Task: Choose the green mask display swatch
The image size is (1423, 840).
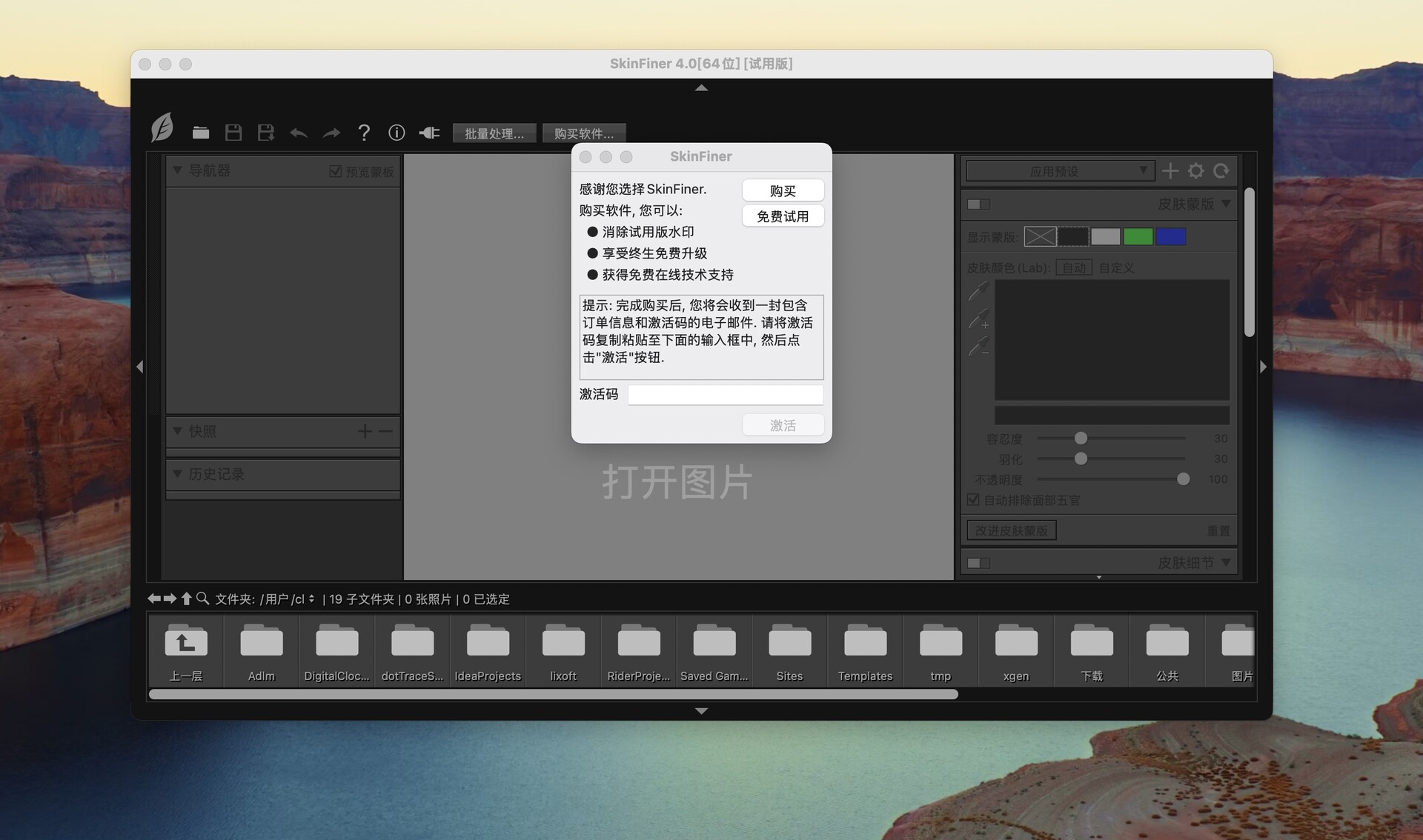Action: pos(1138,237)
